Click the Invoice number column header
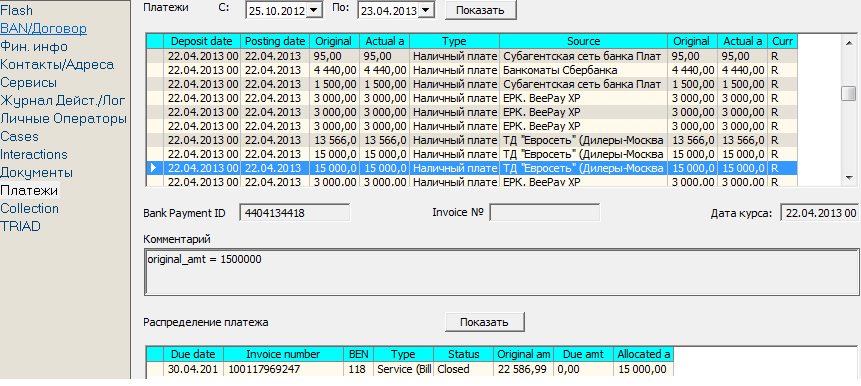This screenshot has width=861, height=386. pyautogui.click(x=283, y=354)
